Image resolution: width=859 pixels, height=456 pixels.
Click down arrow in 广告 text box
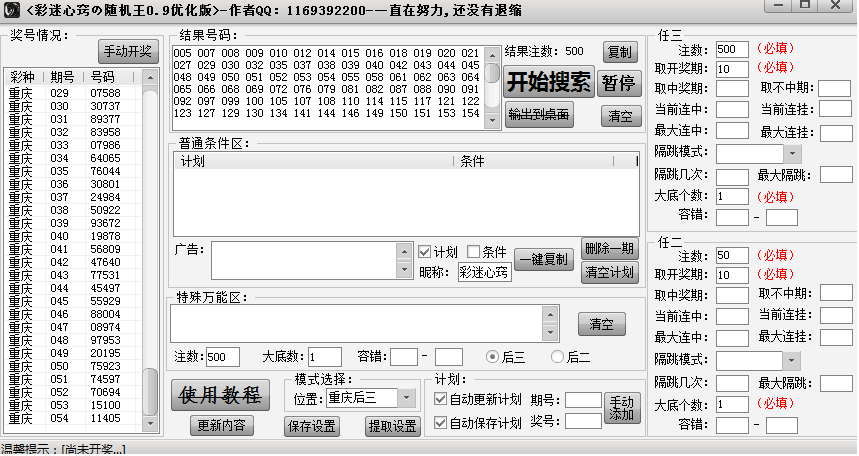pos(404,270)
